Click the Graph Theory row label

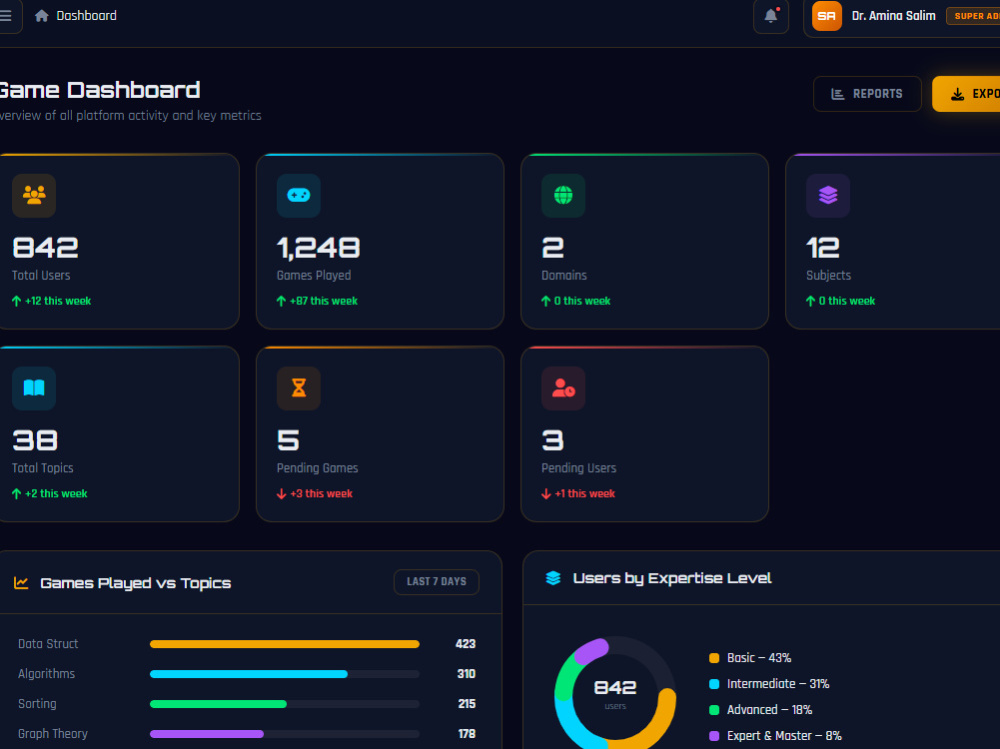(x=53, y=734)
